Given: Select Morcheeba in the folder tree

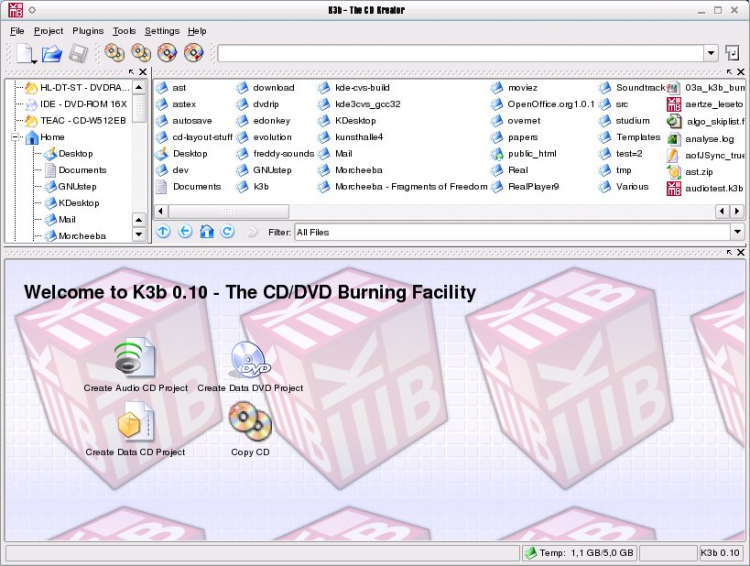Looking at the screenshot, I should coord(75,235).
